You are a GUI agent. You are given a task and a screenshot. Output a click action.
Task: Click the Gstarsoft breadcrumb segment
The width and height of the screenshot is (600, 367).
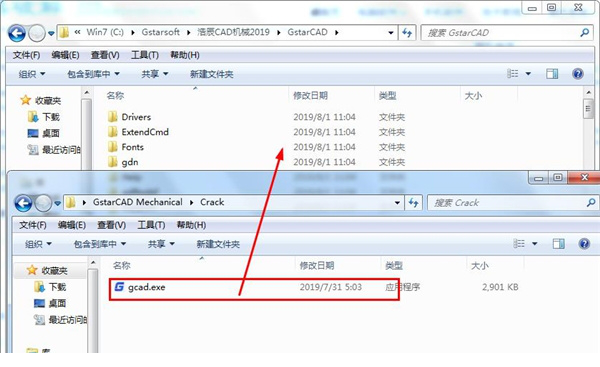pyautogui.click(x=161, y=32)
